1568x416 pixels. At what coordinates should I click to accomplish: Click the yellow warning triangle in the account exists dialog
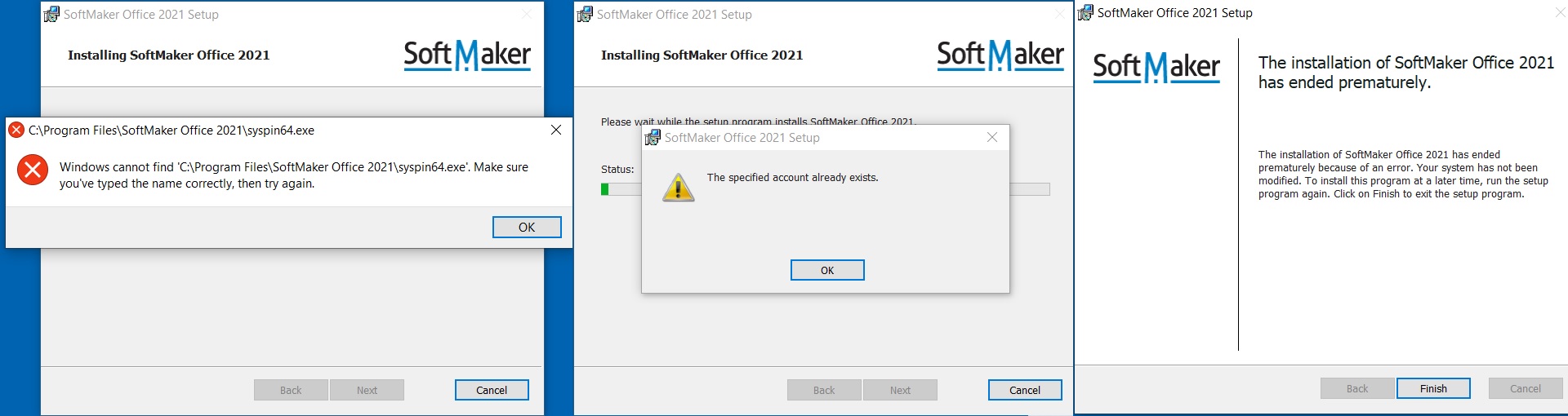point(678,187)
